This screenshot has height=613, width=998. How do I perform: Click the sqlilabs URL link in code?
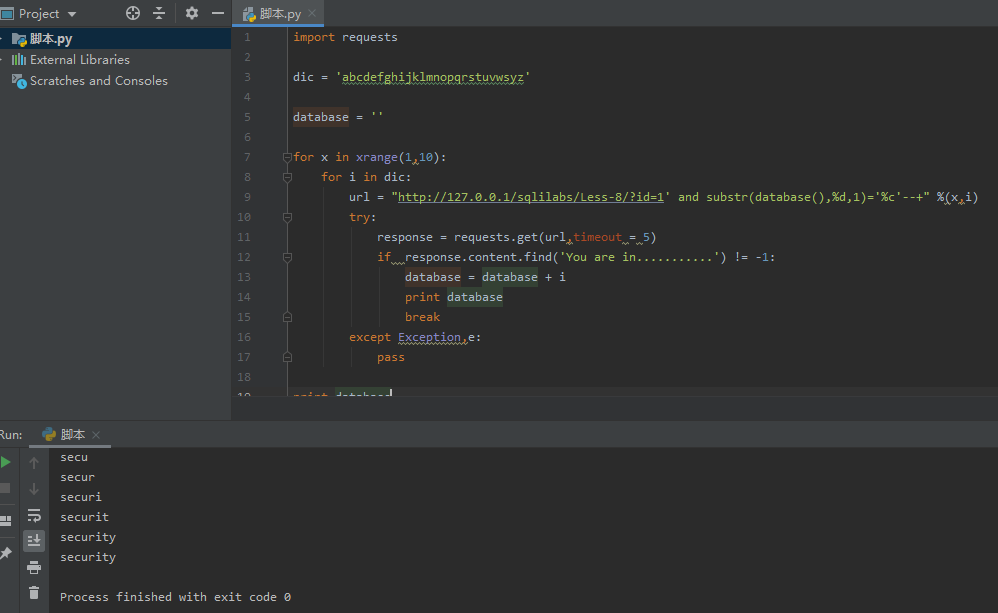[x=530, y=197]
